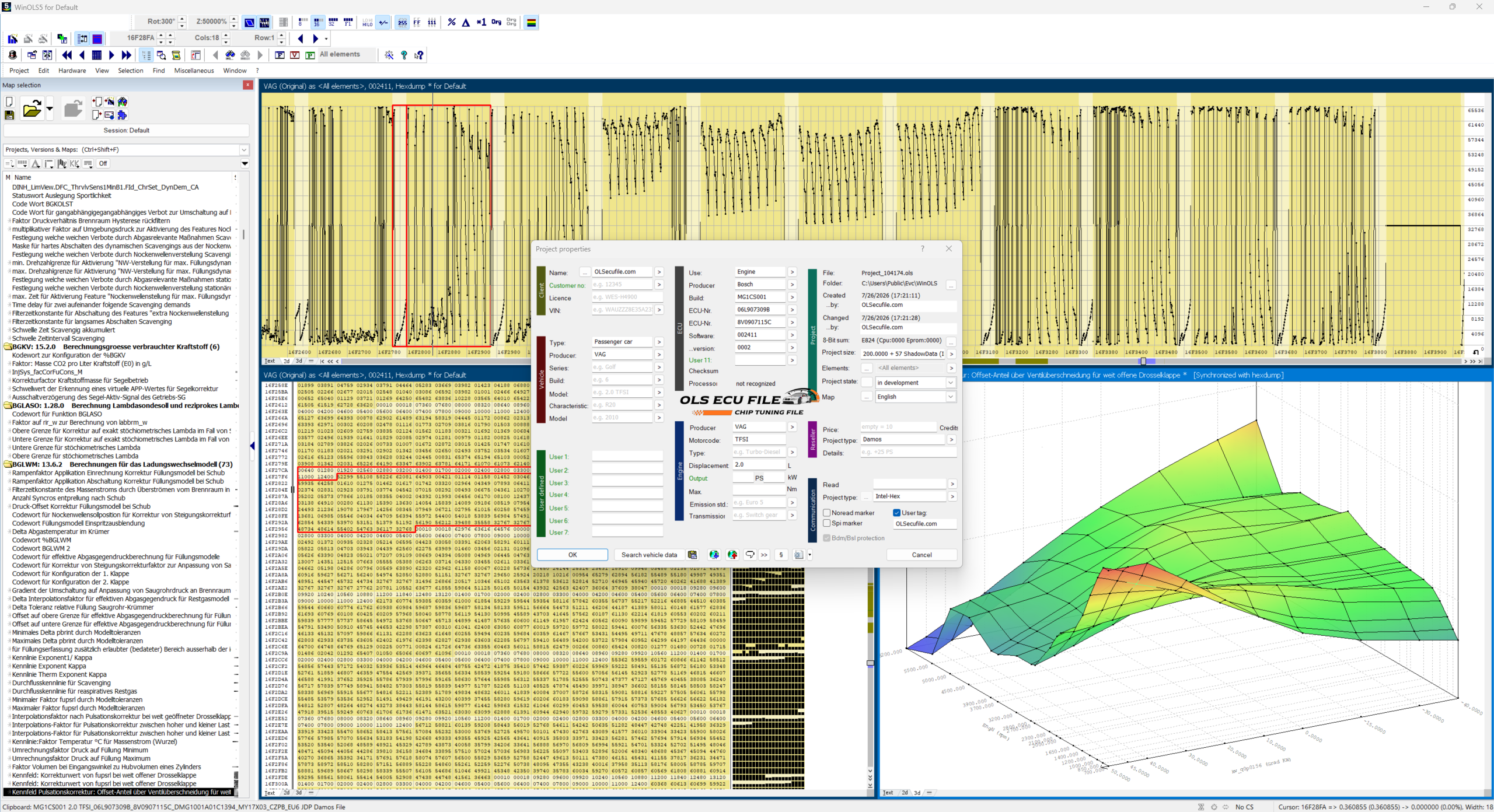Image resolution: width=1494 pixels, height=812 pixels.
Task: Click into the Customer no input field
Action: 622,285
